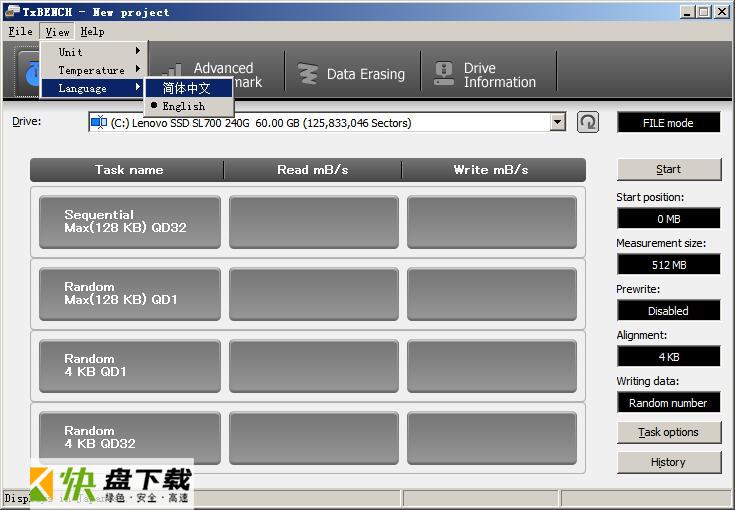Screen dimensions: 735x510
Task: Click Random 4 KB QD32 read box
Action: click(x=314, y=438)
